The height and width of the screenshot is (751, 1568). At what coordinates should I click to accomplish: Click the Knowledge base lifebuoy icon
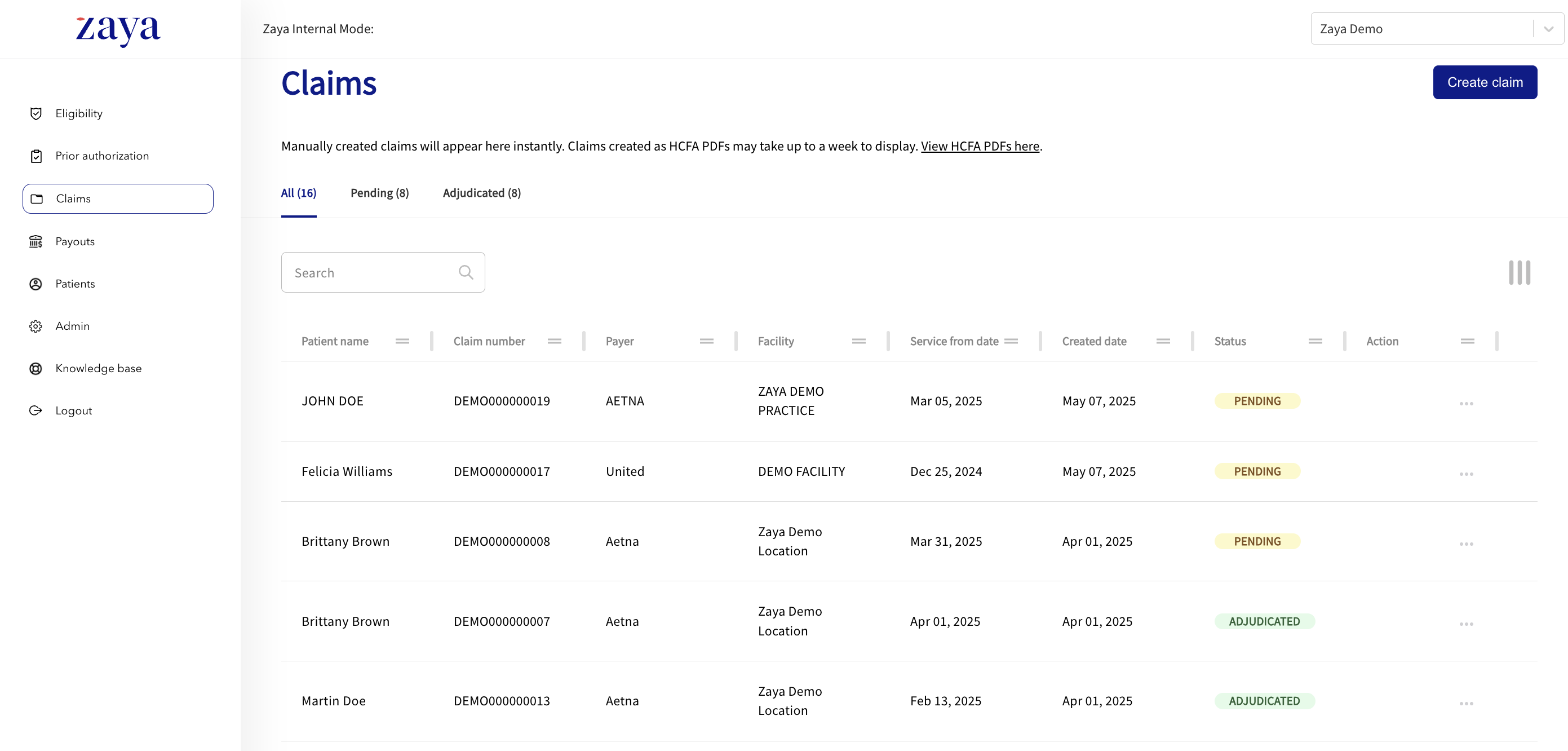click(x=36, y=369)
